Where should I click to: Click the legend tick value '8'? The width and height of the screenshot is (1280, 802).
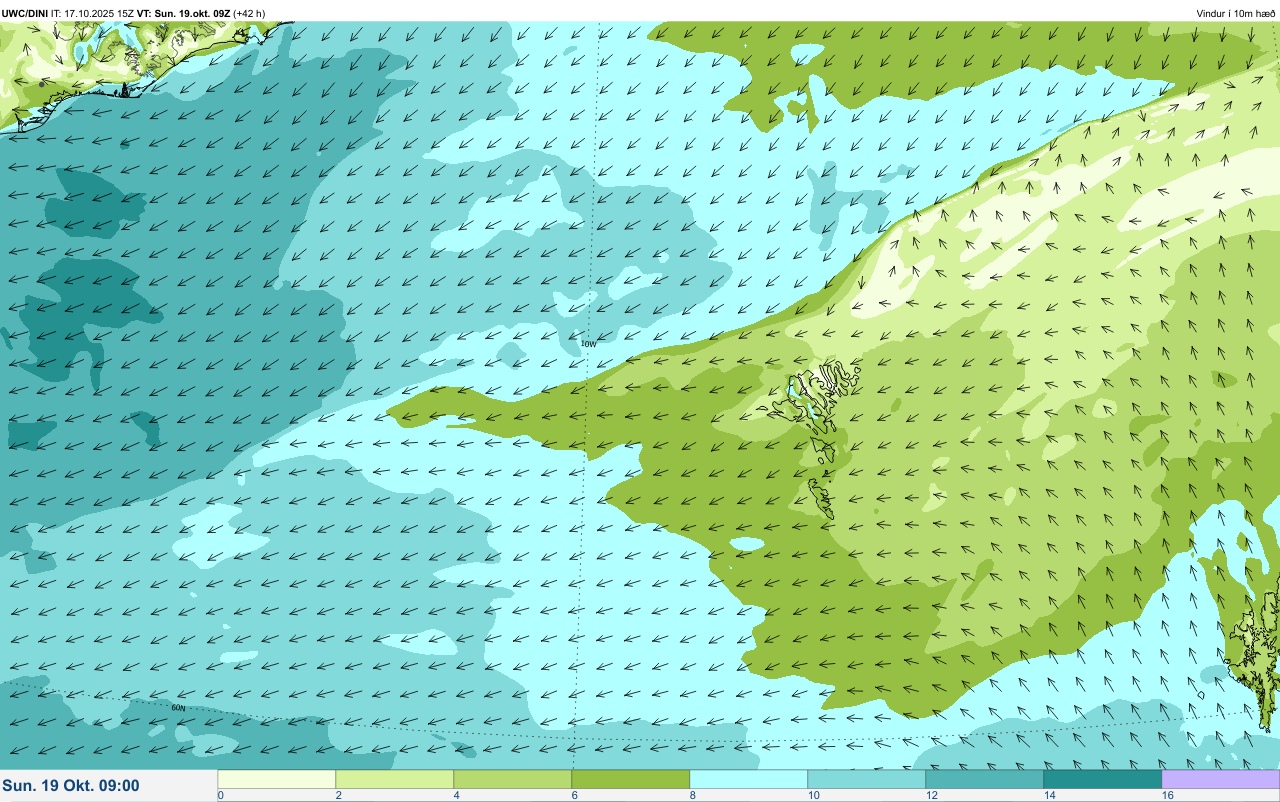tap(692, 795)
